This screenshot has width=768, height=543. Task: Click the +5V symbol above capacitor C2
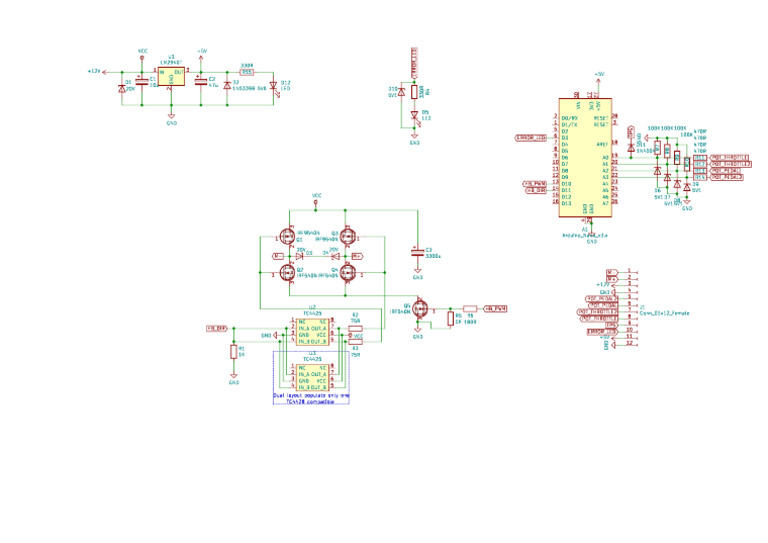coord(201,53)
